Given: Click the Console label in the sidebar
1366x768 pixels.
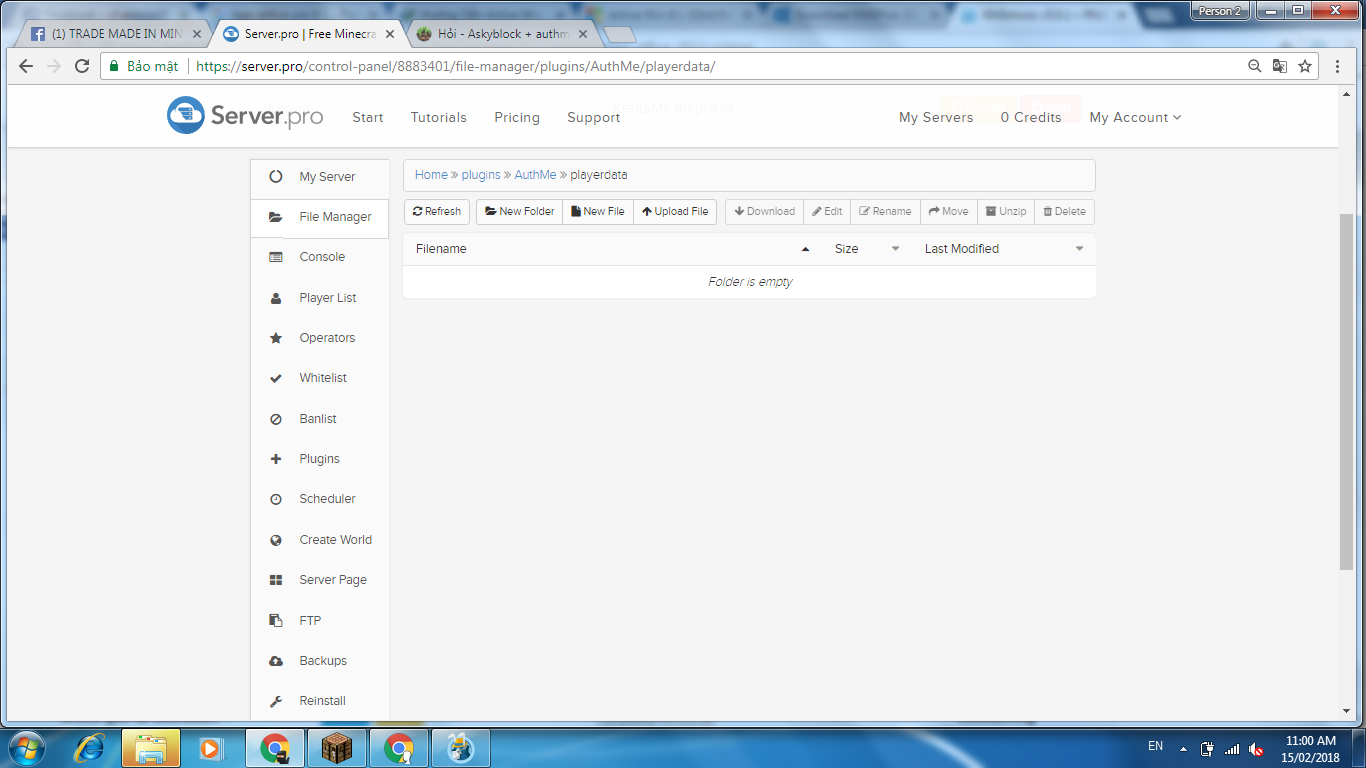Looking at the screenshot, I should pos(322,257).
